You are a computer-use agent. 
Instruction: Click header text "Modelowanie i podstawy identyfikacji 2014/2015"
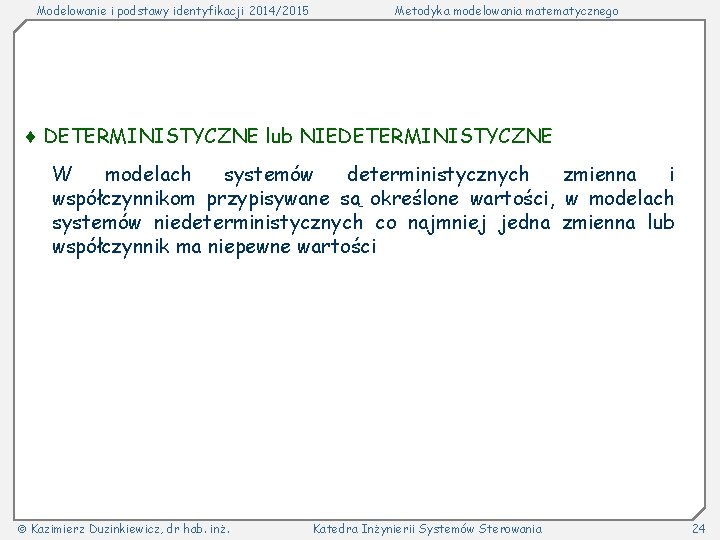pyautogui.click(x=173, y=11)
